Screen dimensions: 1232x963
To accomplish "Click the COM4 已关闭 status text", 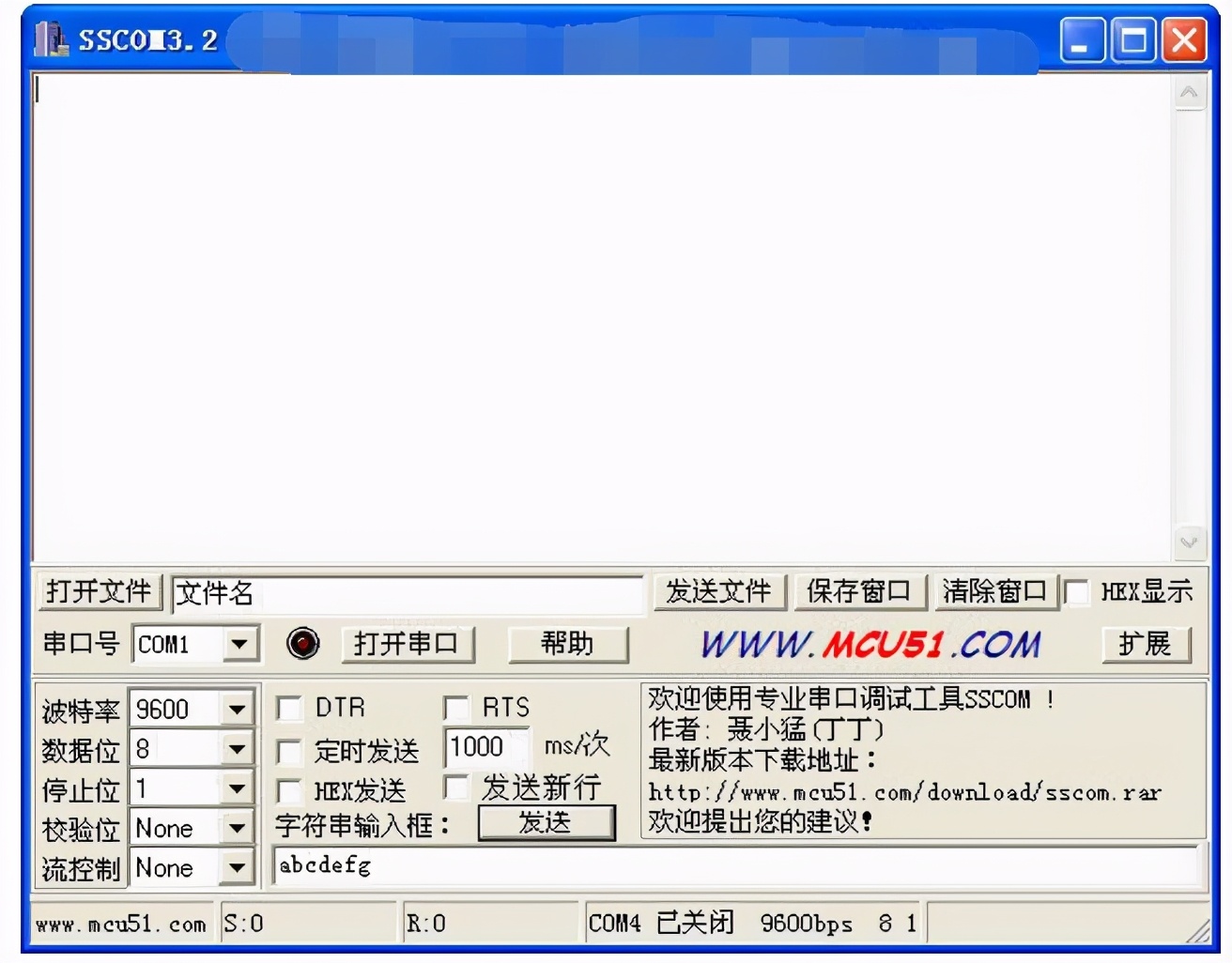I will [661, 924].
